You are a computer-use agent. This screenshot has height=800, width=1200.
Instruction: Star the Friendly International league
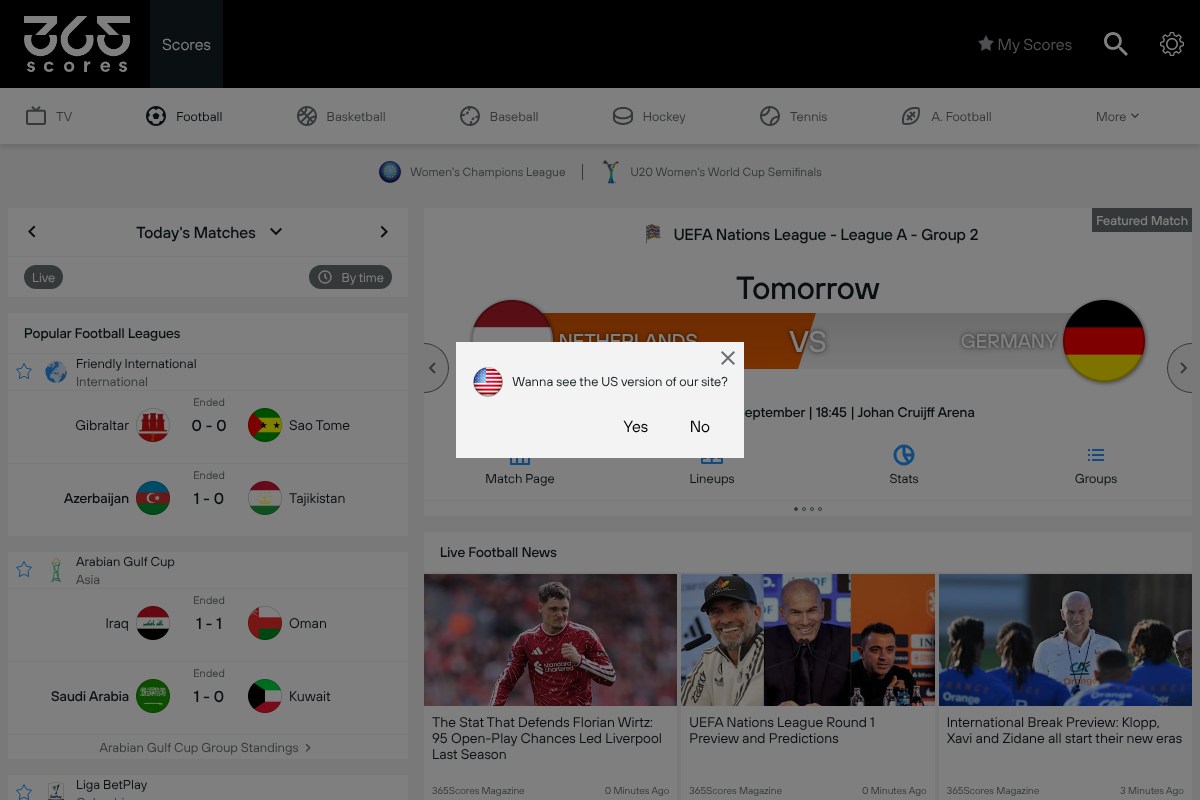click(x=24, y=372)
